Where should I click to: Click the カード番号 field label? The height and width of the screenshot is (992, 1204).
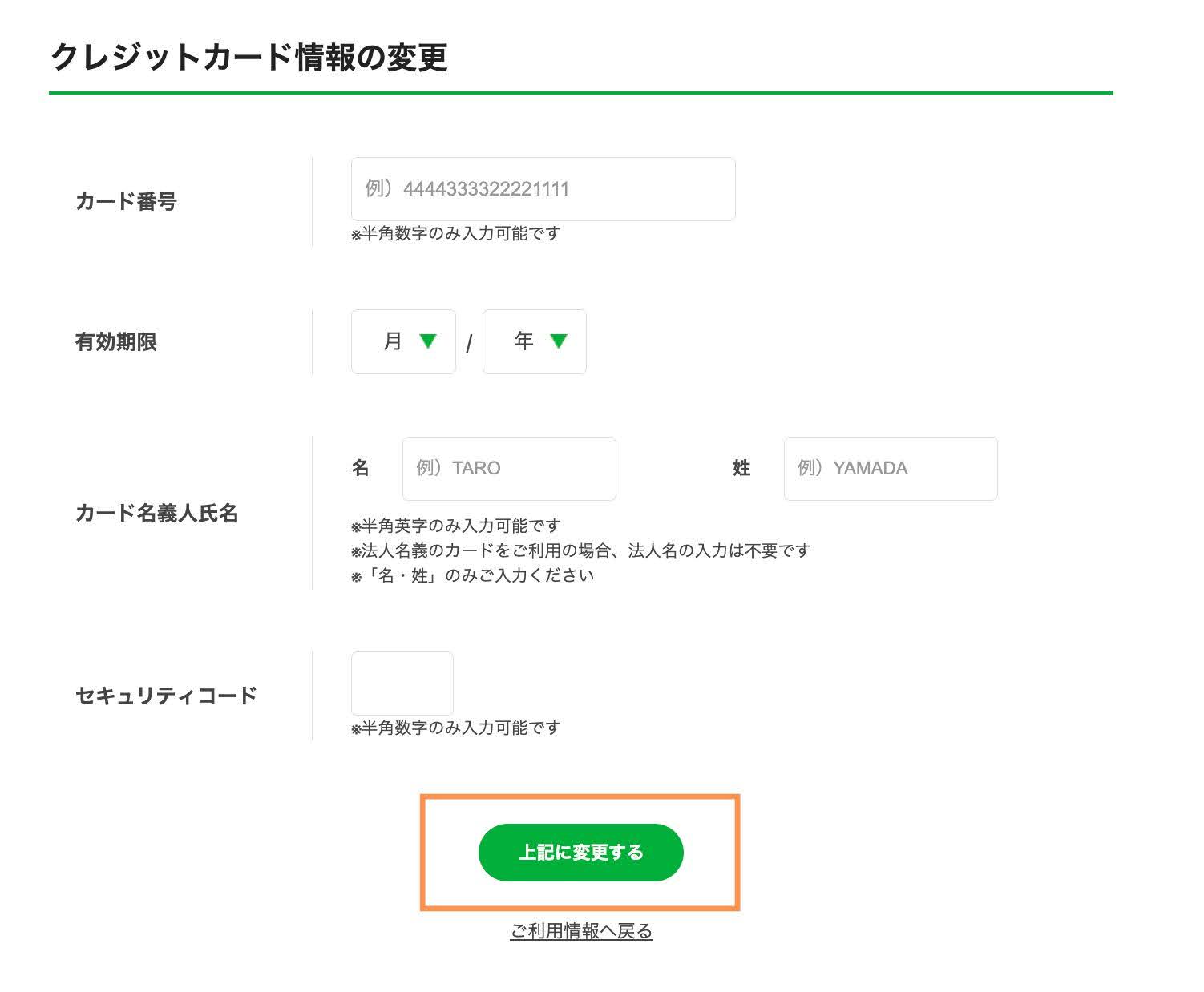pos(126,203)
